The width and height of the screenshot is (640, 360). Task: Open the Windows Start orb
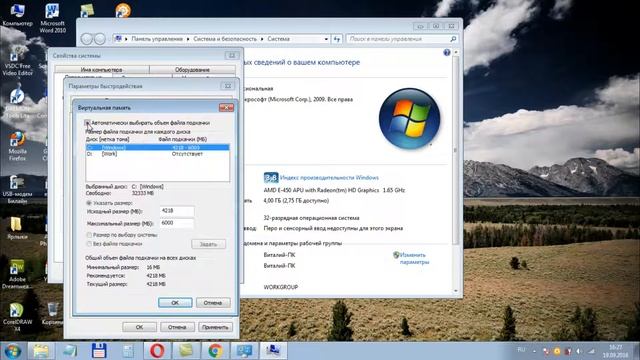coord(13,351)
